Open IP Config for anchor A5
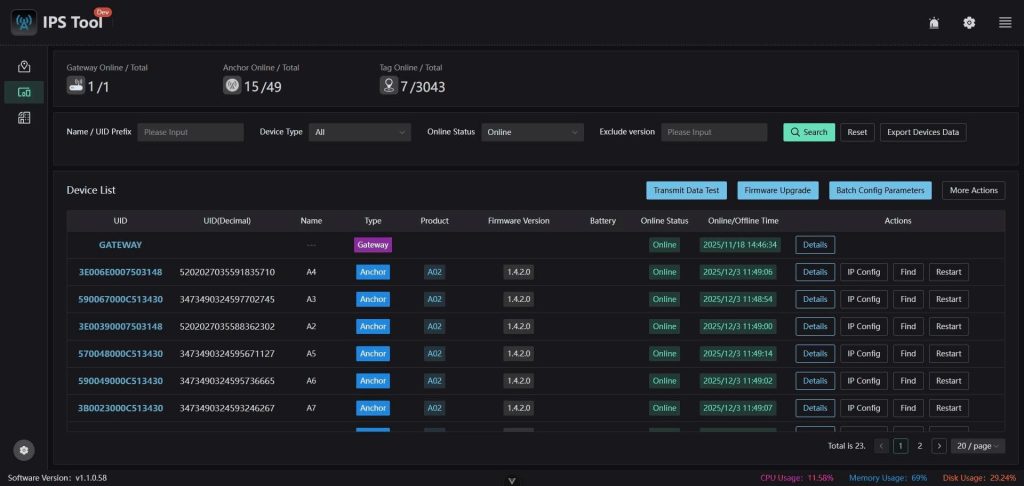The image size is (1024, 486). pos(863,353)
